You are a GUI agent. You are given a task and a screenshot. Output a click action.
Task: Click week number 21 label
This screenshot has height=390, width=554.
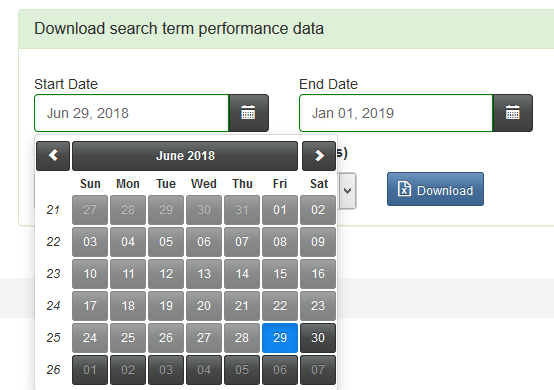53,210
